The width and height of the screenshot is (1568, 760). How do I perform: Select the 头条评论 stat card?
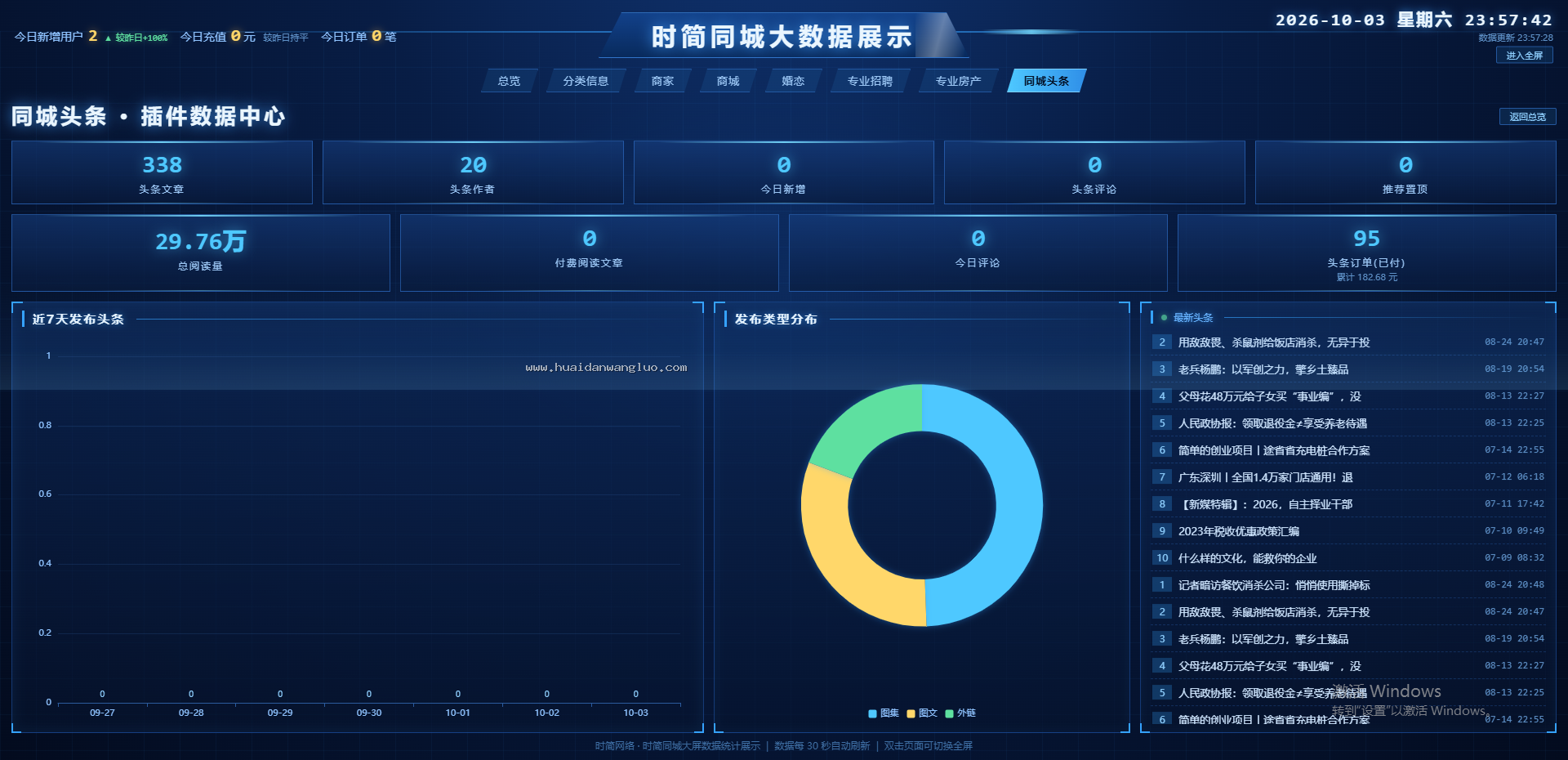pyautogui.click(x=1094, y=172)
